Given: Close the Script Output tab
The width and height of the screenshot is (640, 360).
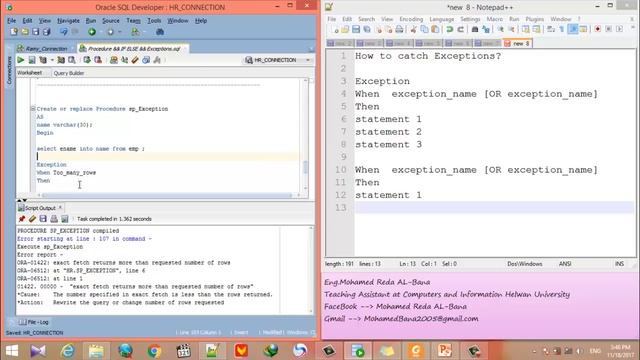Looking at the screenshot, I should (x=60, y=207).
